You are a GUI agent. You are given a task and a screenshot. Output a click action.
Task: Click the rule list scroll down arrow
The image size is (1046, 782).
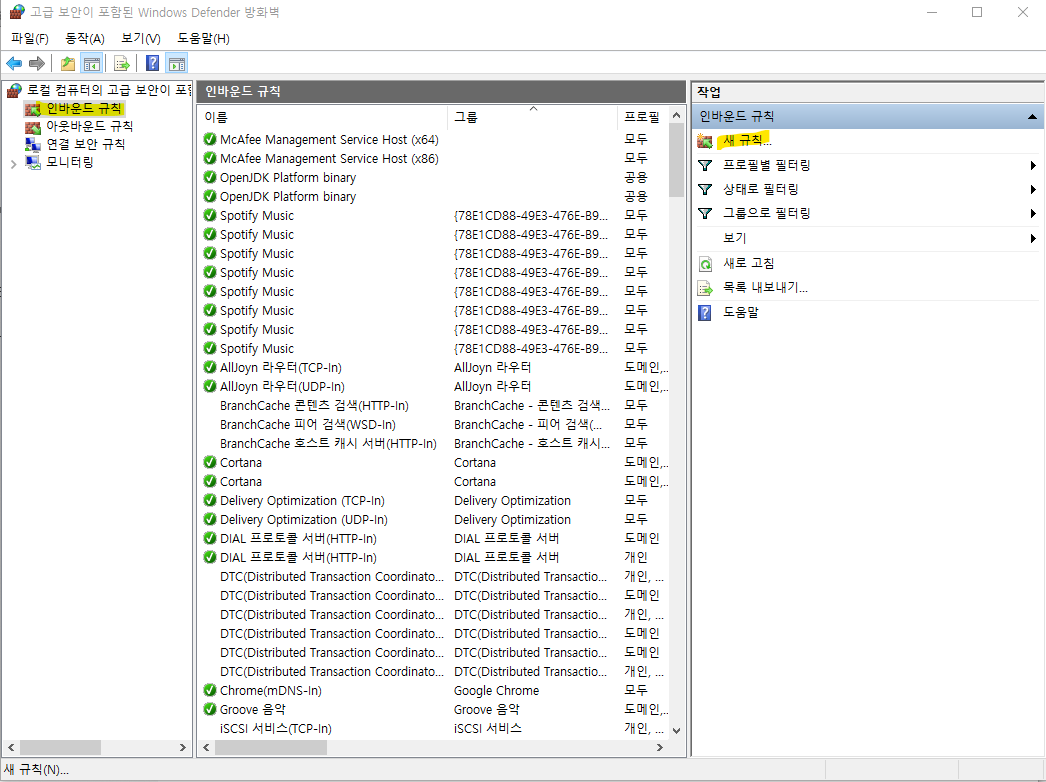pyautogui.click(x=676, y=731)
